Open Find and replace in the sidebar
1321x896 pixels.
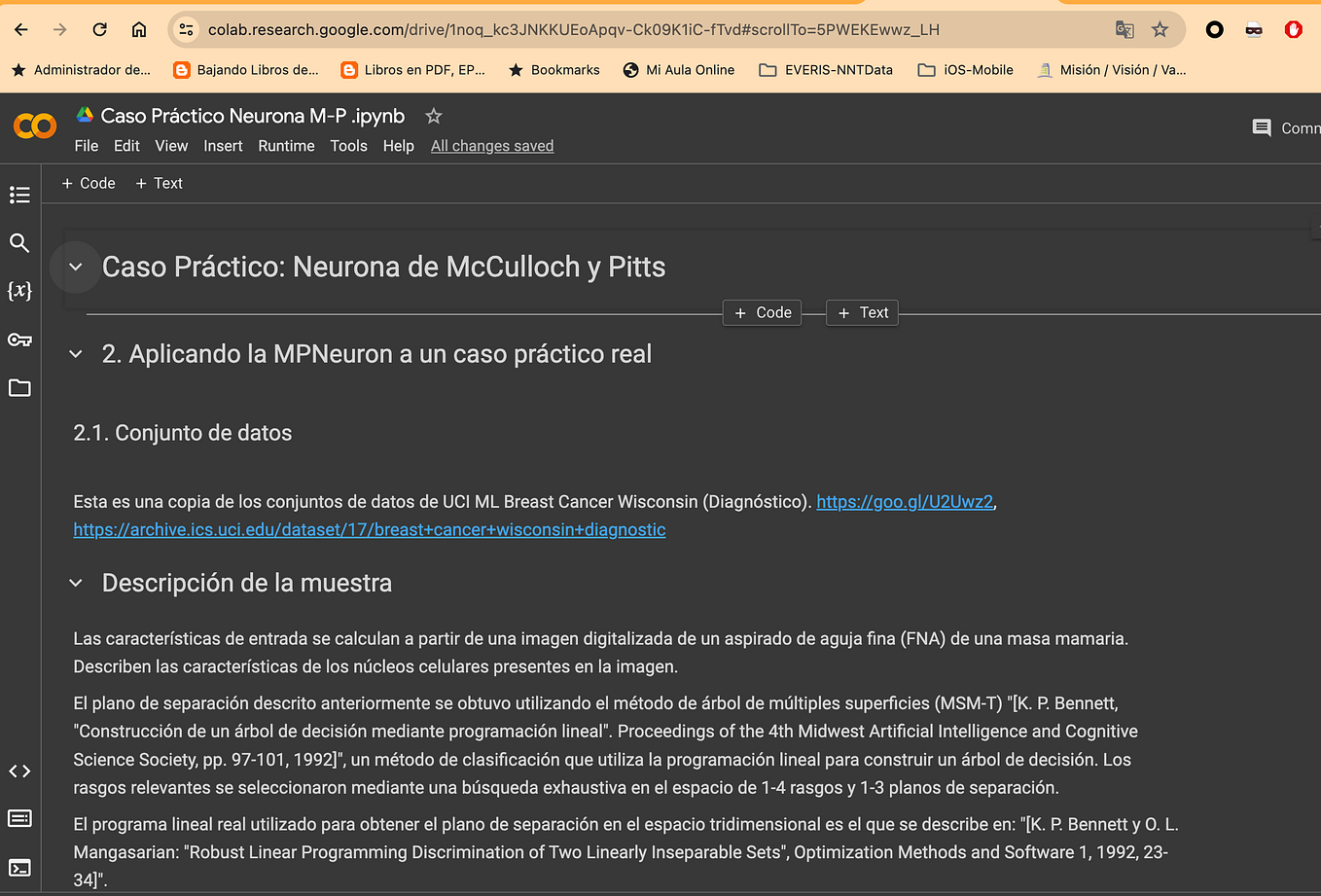[x=19, y=242]
